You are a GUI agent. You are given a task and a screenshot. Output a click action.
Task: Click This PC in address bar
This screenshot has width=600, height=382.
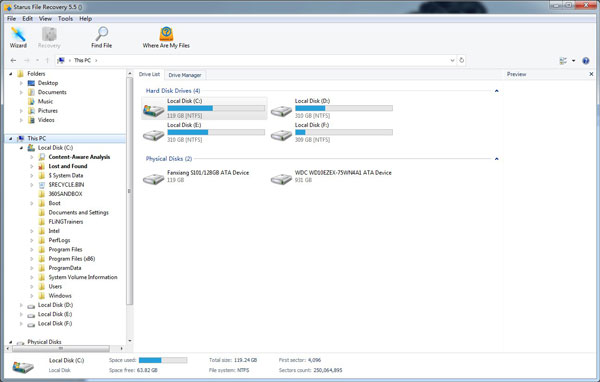click(x=82, y=60)
